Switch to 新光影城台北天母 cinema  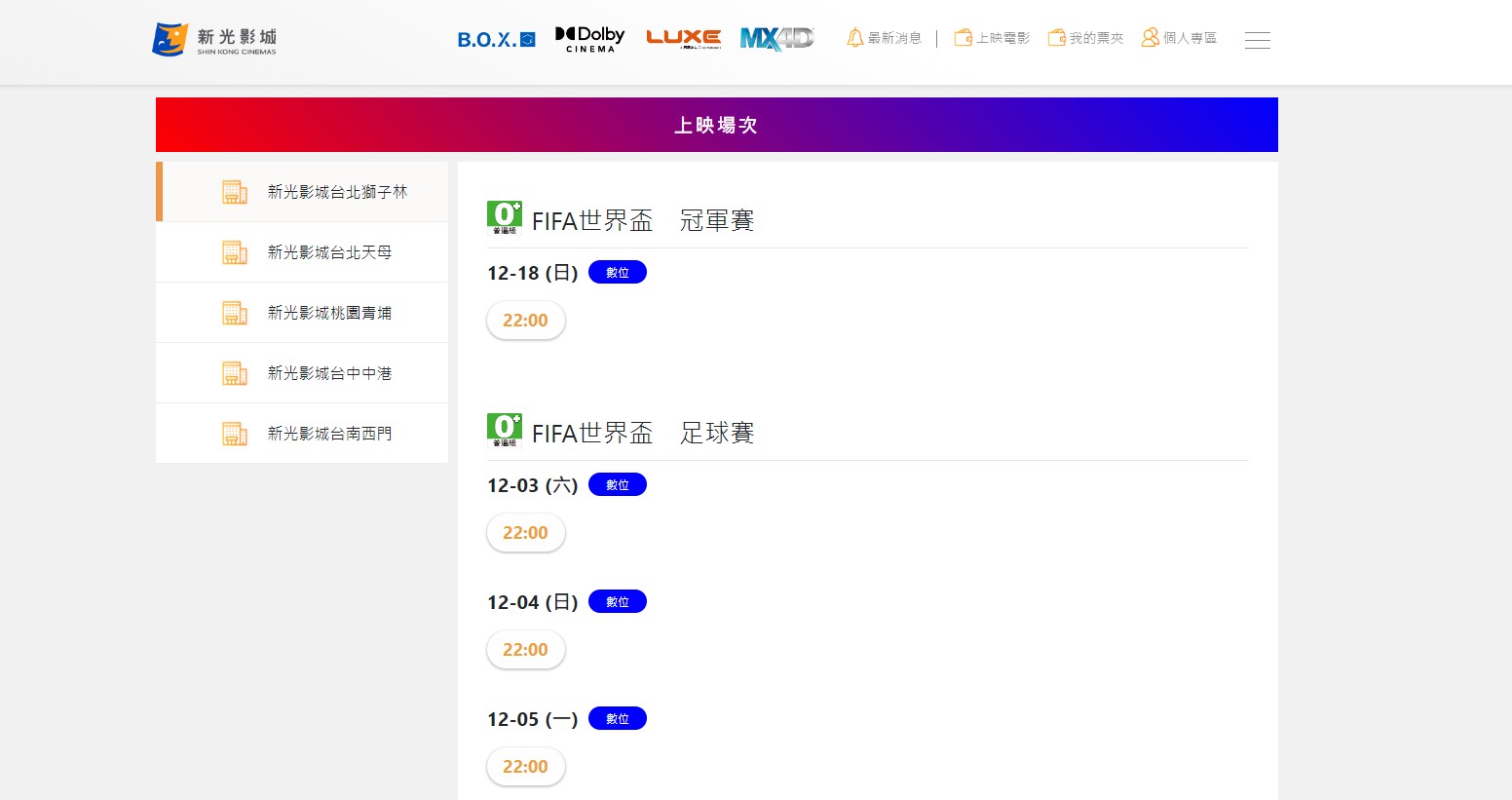pos(302,252)
